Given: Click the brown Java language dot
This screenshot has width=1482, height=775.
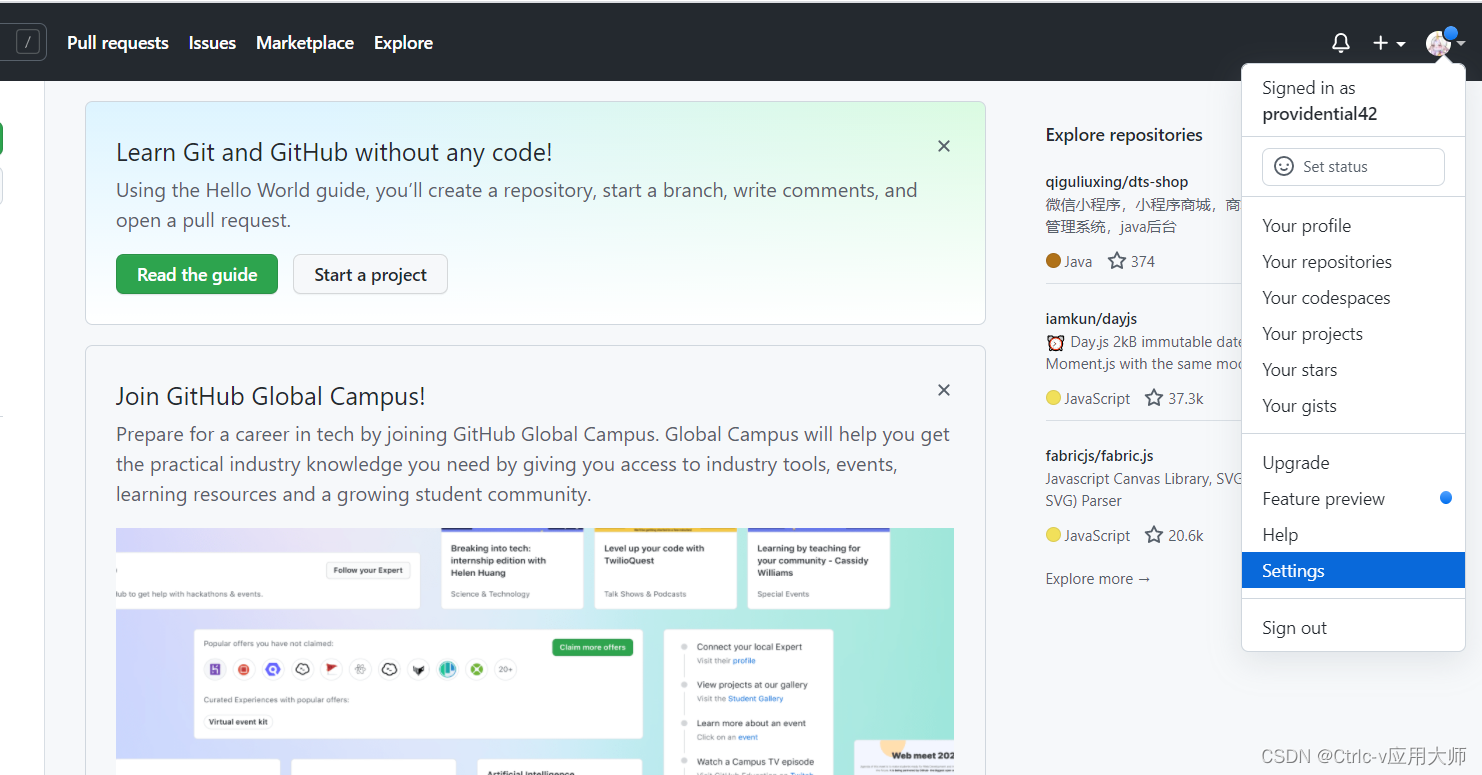Looking at the screenshot, I should [x=1053, y=261].
